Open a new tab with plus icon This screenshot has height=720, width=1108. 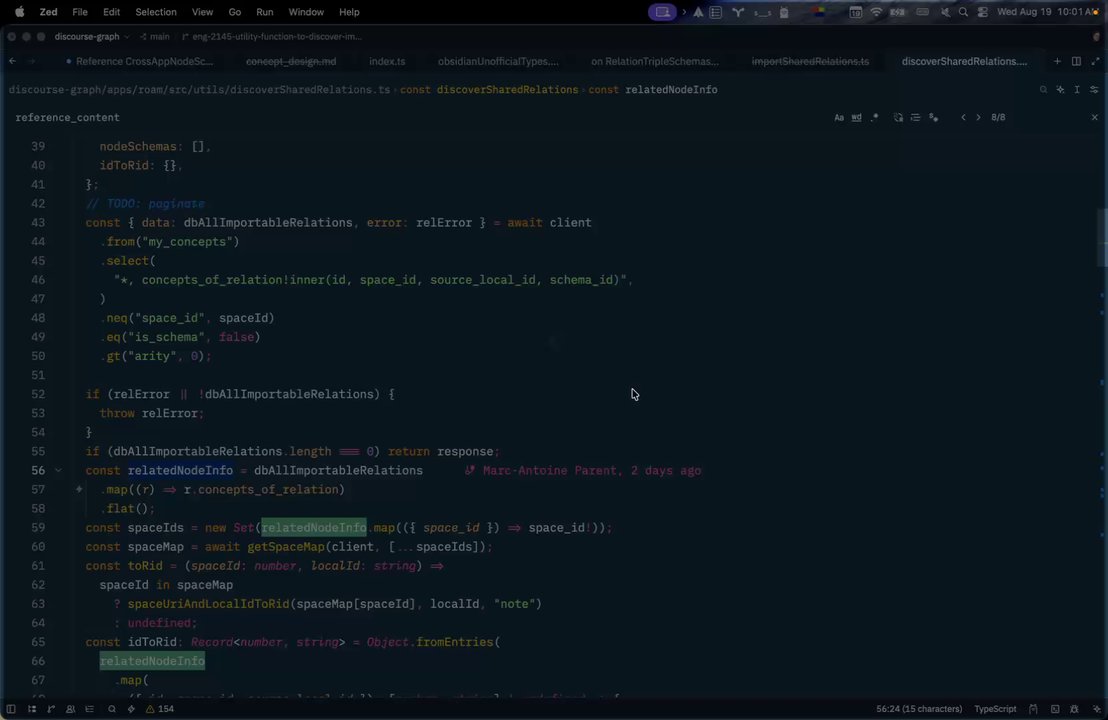1057,61
